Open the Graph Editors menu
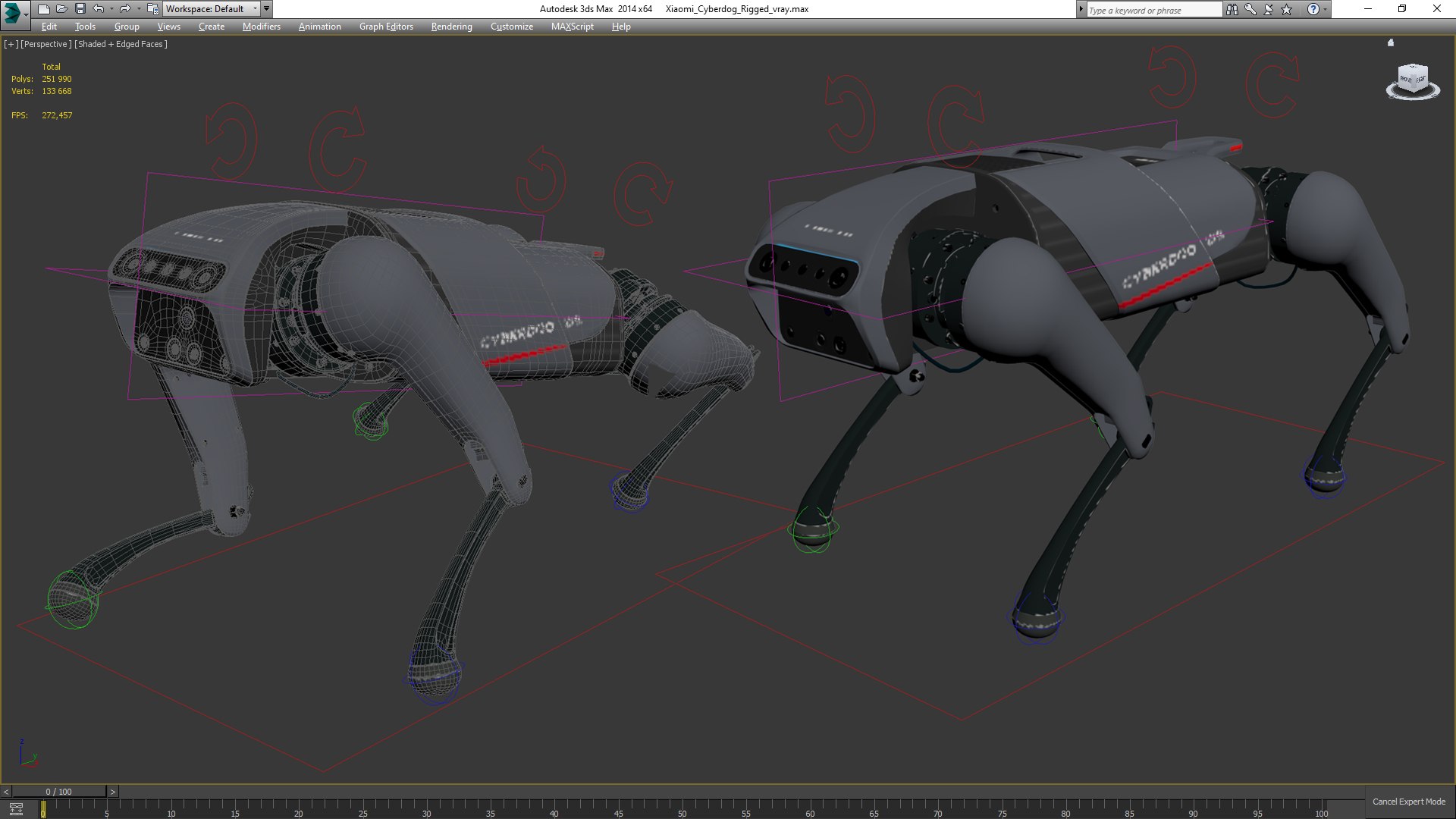 [386, 27]
